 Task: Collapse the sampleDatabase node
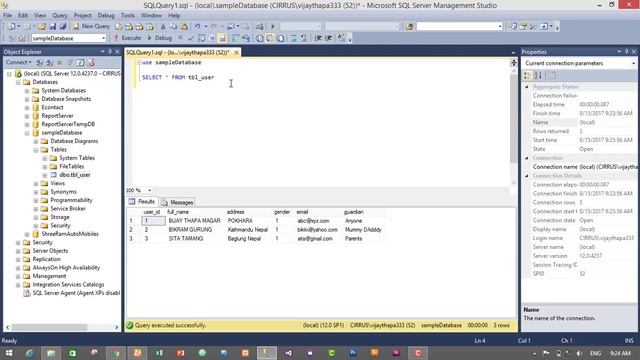pyautogui.click(x=27, y=133)
